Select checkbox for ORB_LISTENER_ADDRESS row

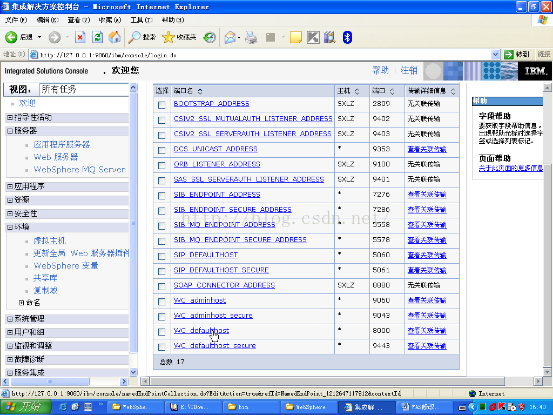click(x=162, y=165)
